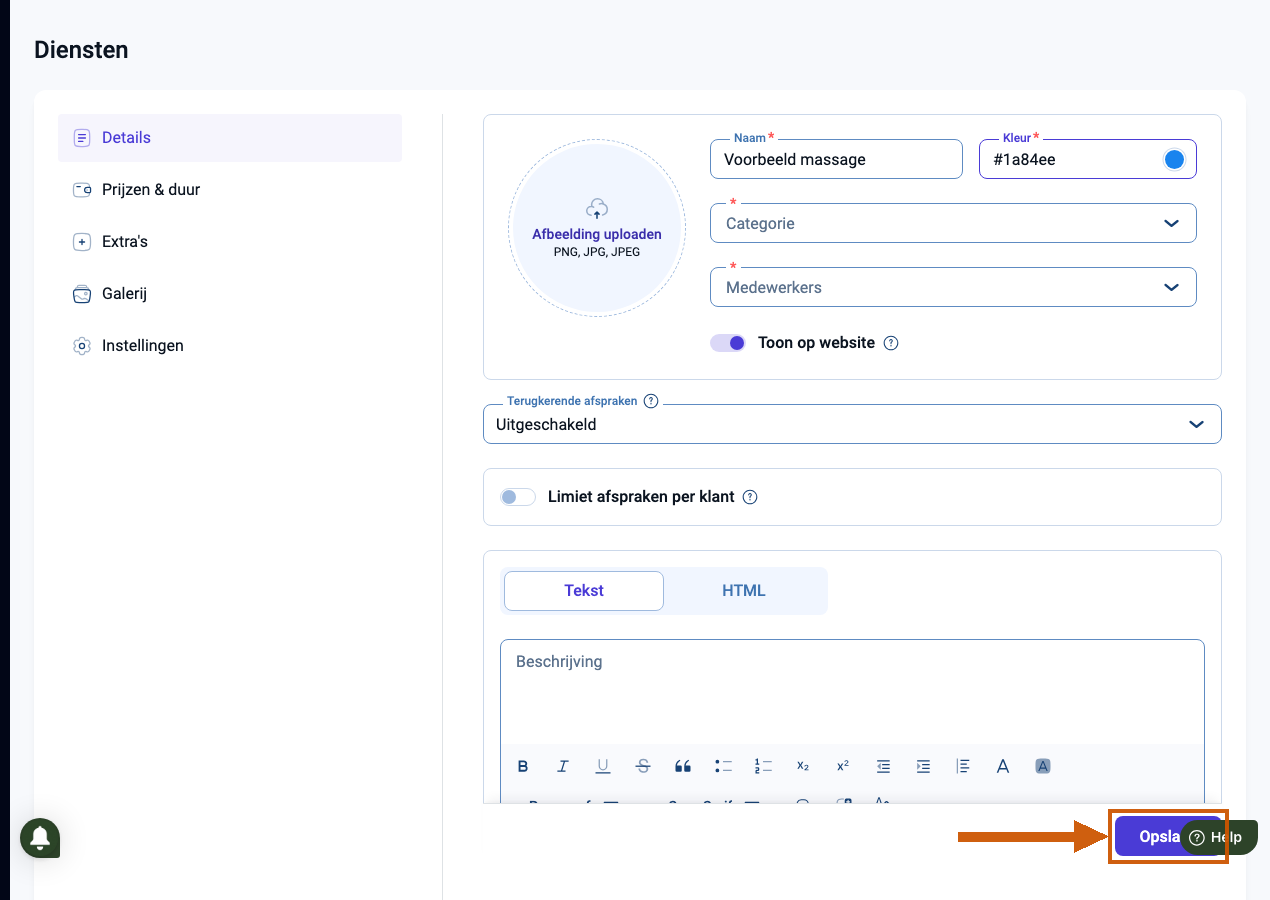Open the Categorie dropdown
Image resolution: width=1270 pixels, height=900 pixels.
pos(954,223)
